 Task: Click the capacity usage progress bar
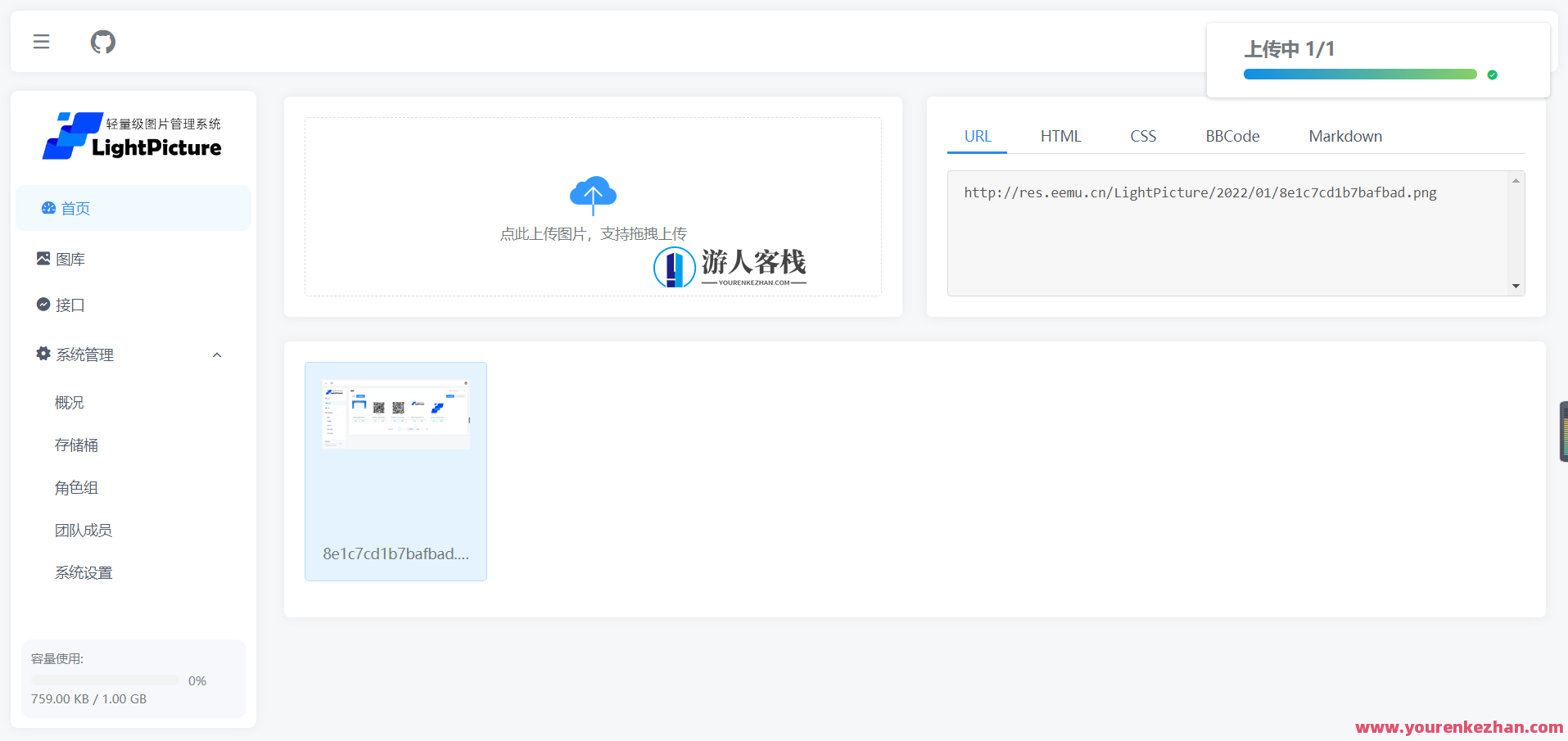click(x=104, y=680)
